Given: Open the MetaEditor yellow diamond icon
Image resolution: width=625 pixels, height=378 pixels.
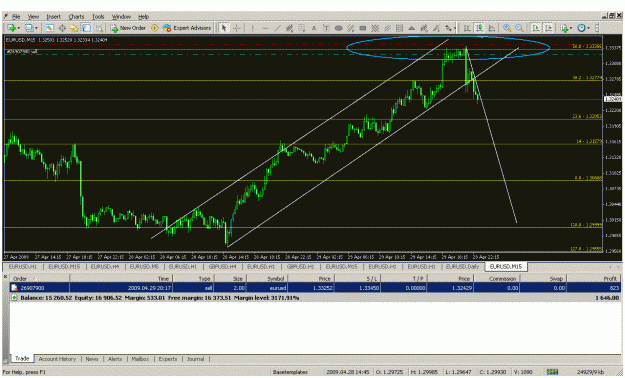Looking at the screenshot, I should click(x=155, y=28).
